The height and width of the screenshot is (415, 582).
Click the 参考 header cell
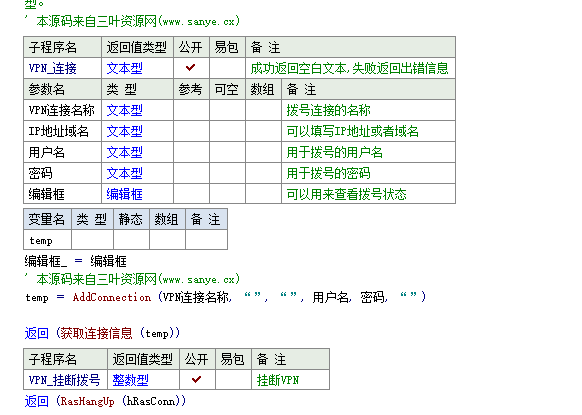point(191,89)
